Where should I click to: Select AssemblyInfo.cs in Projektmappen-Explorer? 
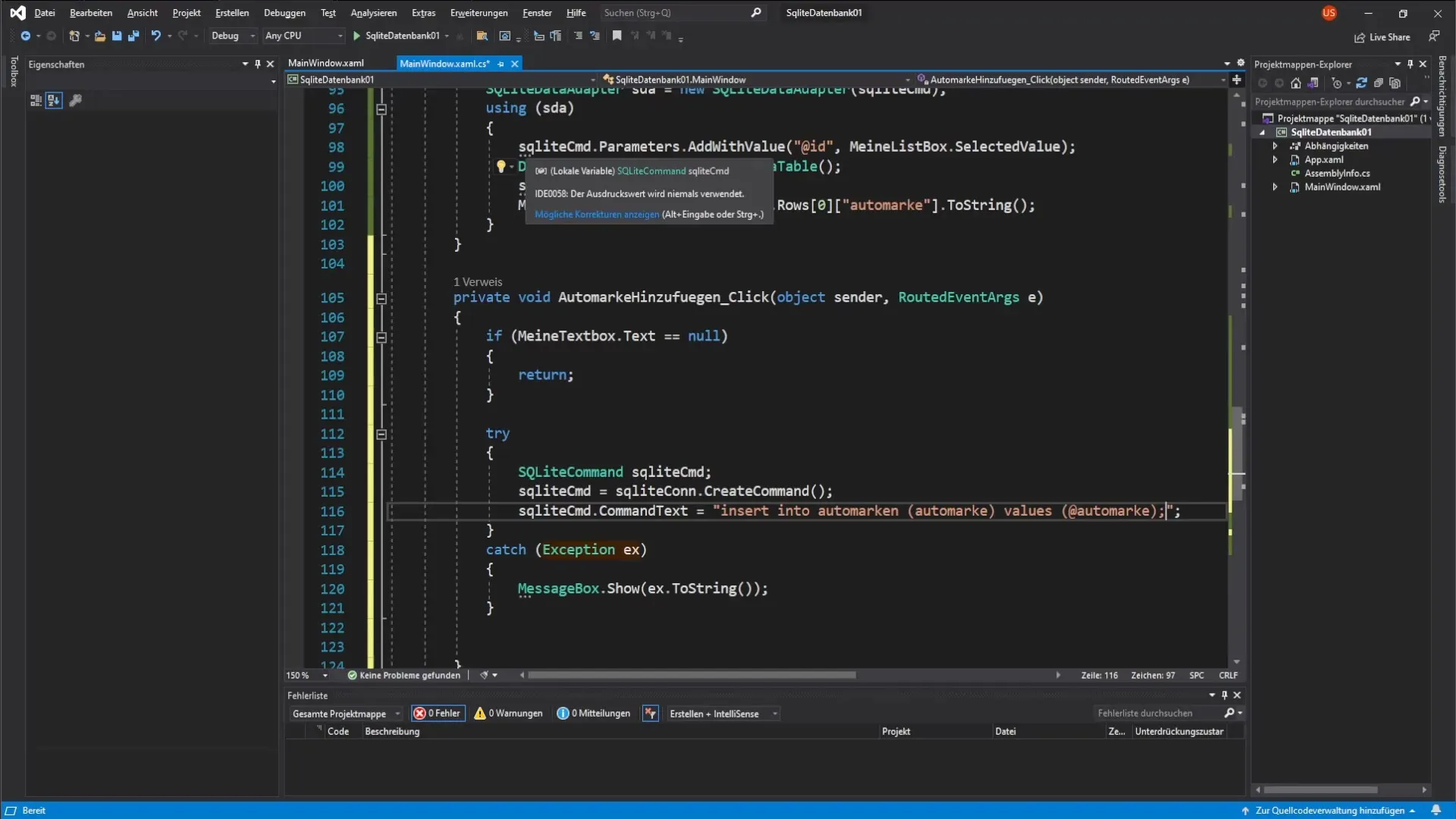[1337, 173]
